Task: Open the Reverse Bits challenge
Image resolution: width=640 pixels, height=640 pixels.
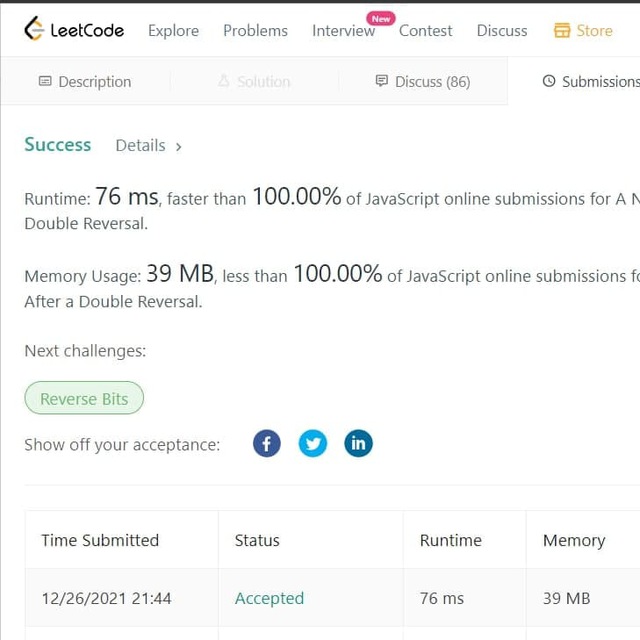Action: point(84,399)
